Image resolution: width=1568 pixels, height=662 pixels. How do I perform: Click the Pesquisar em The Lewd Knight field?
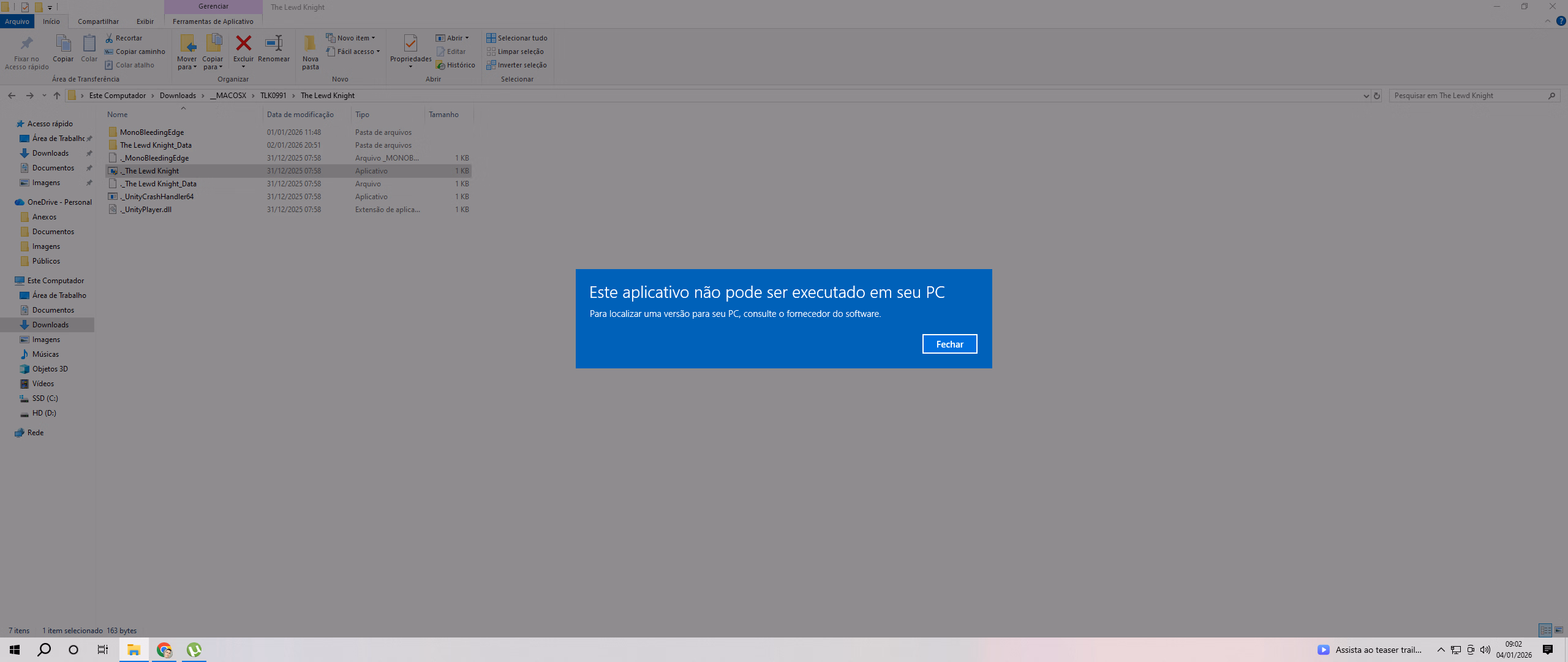point(1467,96)
